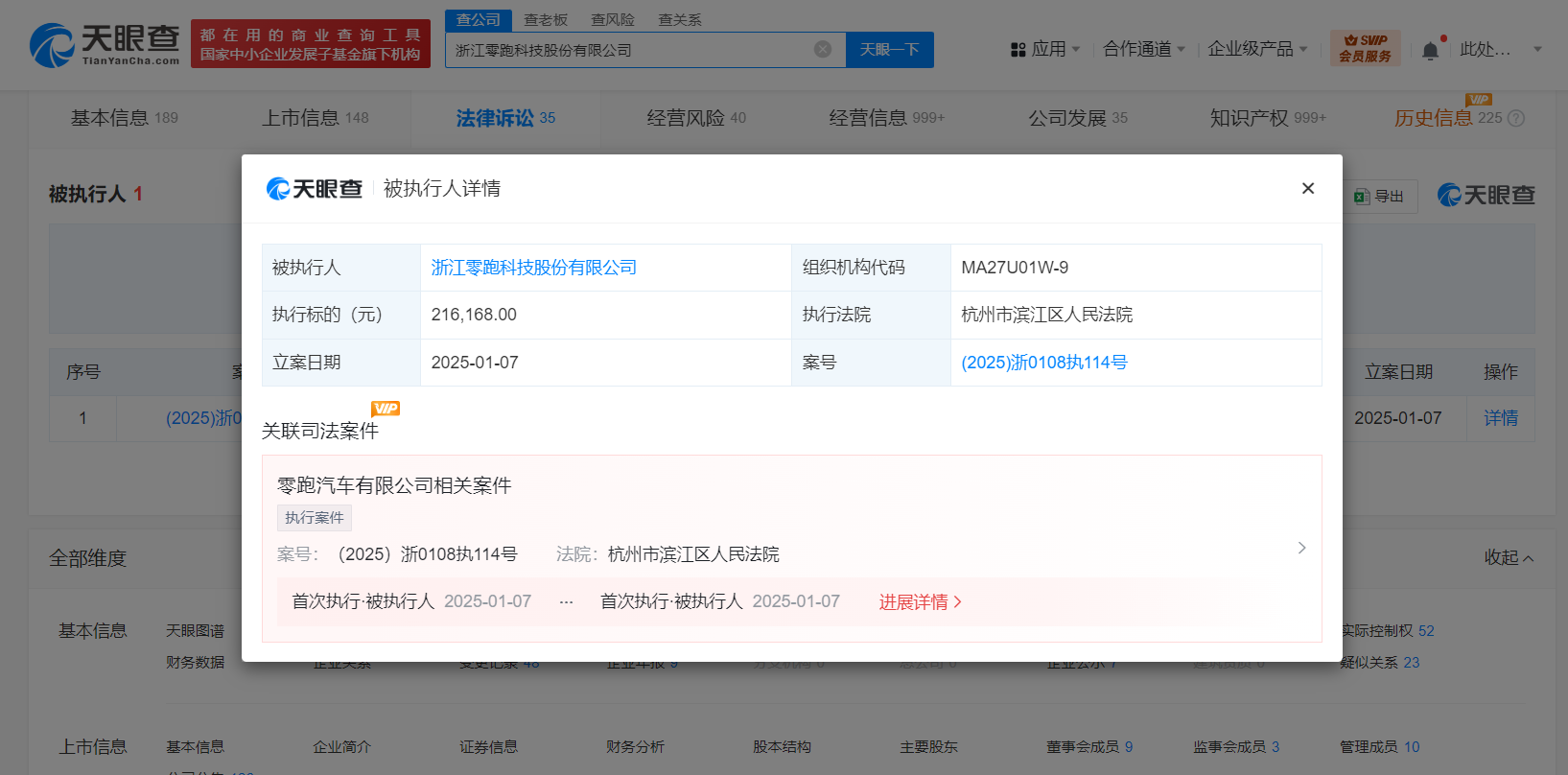
Task: Switch to the 查老板 search tab
Action: (x=546, y=19)
